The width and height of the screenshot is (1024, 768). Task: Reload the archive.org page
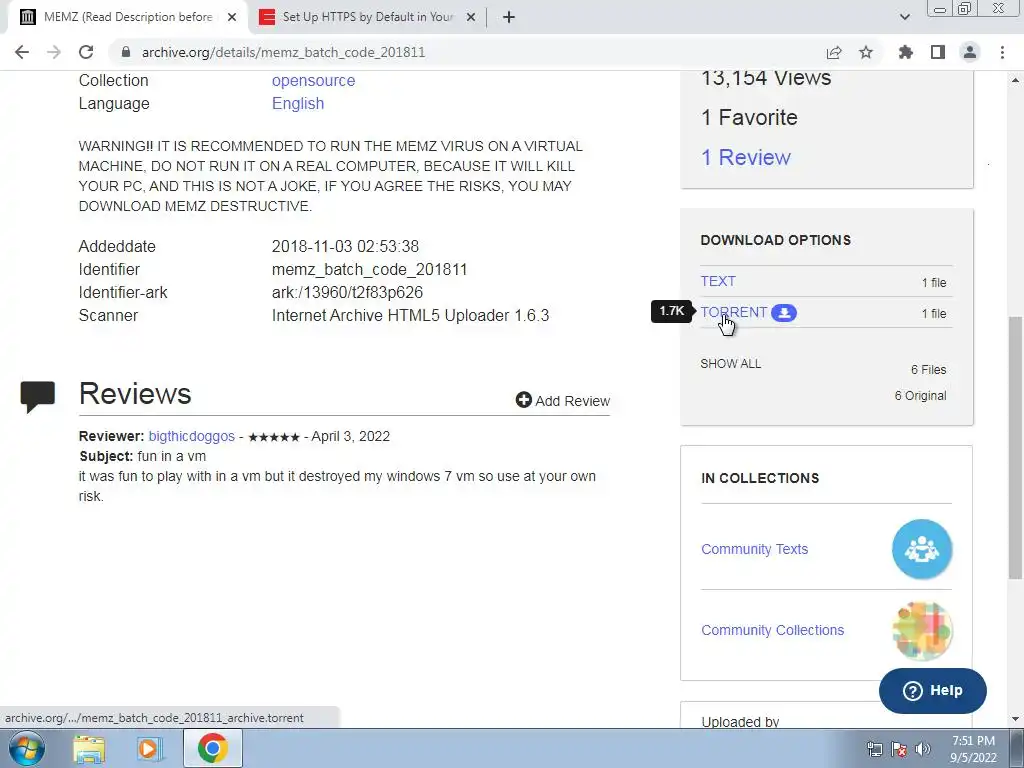click(x=86, y=52)
